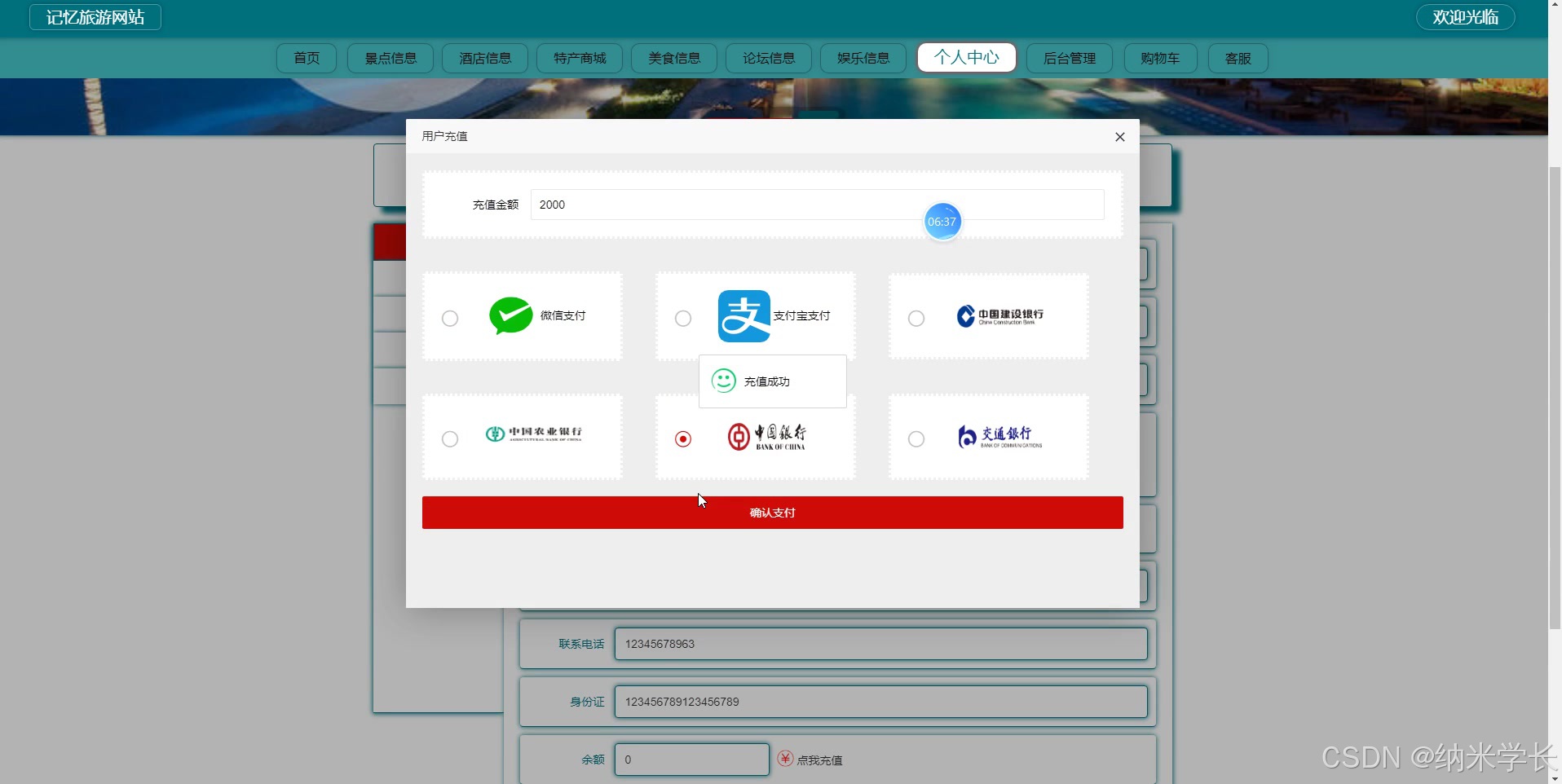Click the 身份证 label
Image resolution: width=1562 pixels, height=784 pixels.
tap(587, 702)
